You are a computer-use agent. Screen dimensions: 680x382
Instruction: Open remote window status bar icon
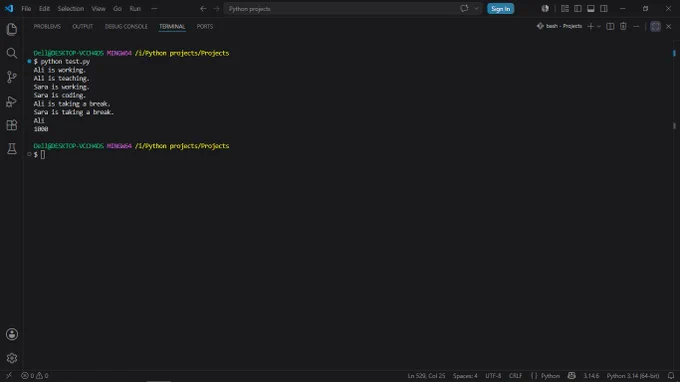pyautogui.click(x=9, y=375)
